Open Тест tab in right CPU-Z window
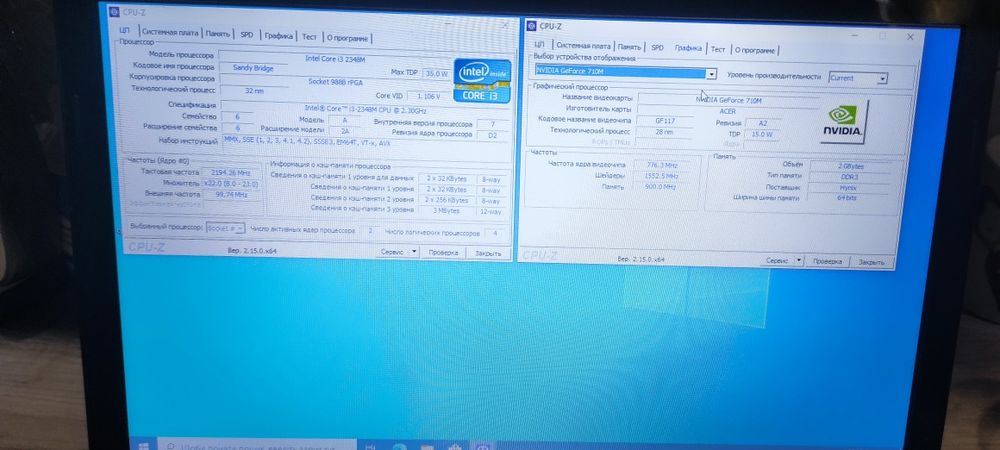This screenshot has height=450, width=1000. click(718, 49)
